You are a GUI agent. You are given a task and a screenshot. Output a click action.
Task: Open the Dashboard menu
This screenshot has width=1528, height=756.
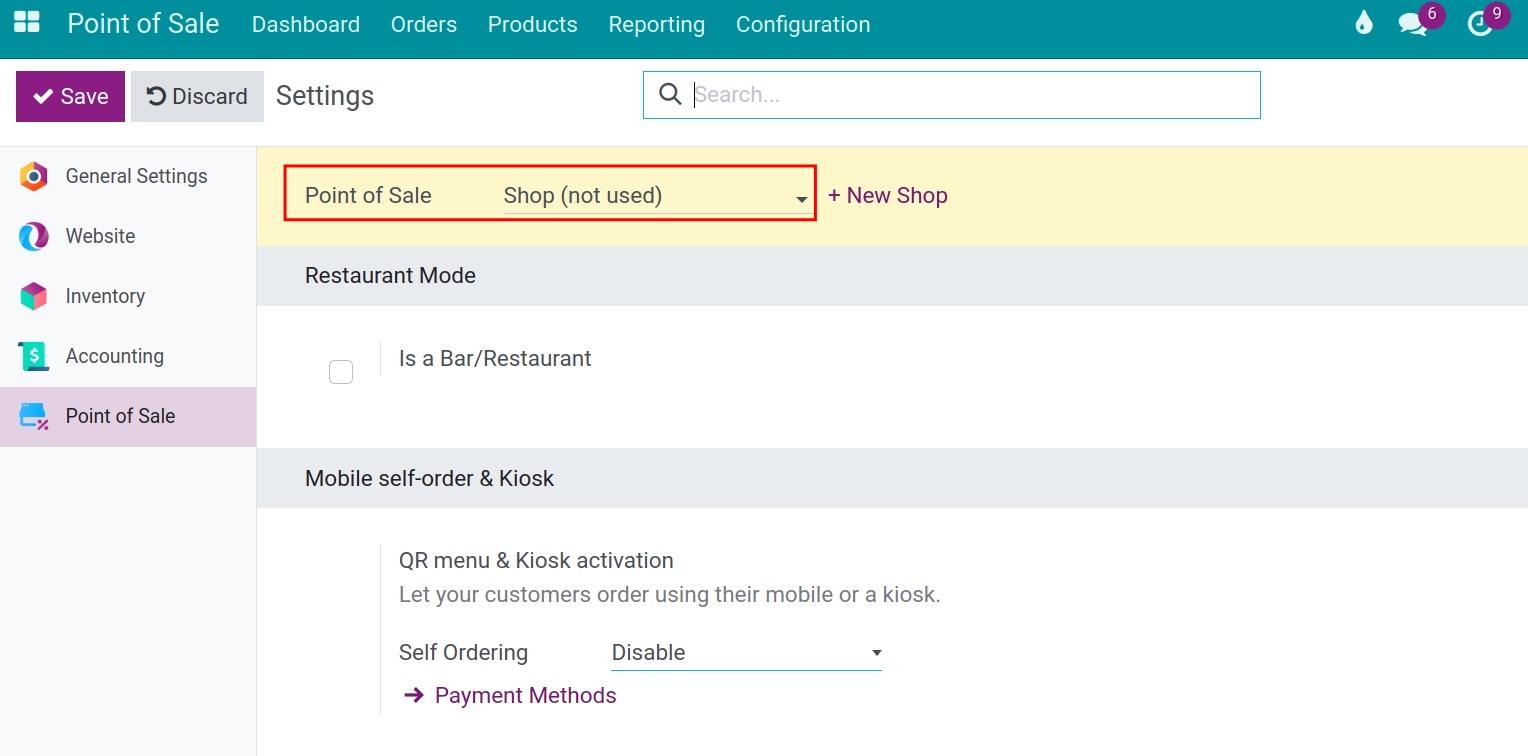tap(306, 24)
